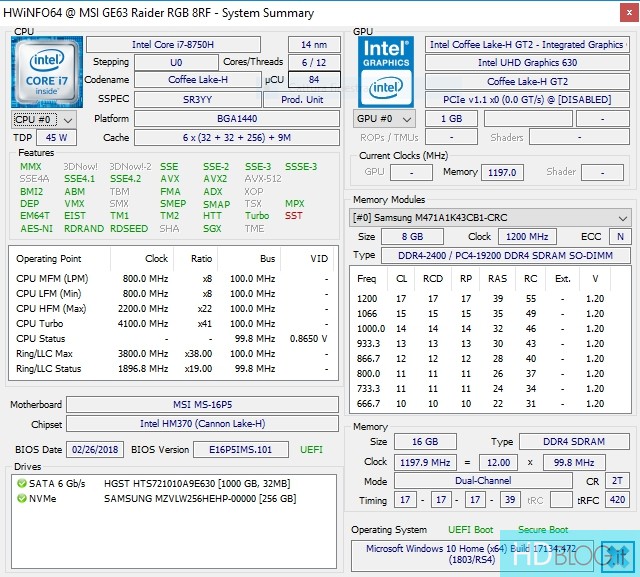Click the cache 6 x (32 + 32 + 256) + 9M field

[x=237, y=138]
